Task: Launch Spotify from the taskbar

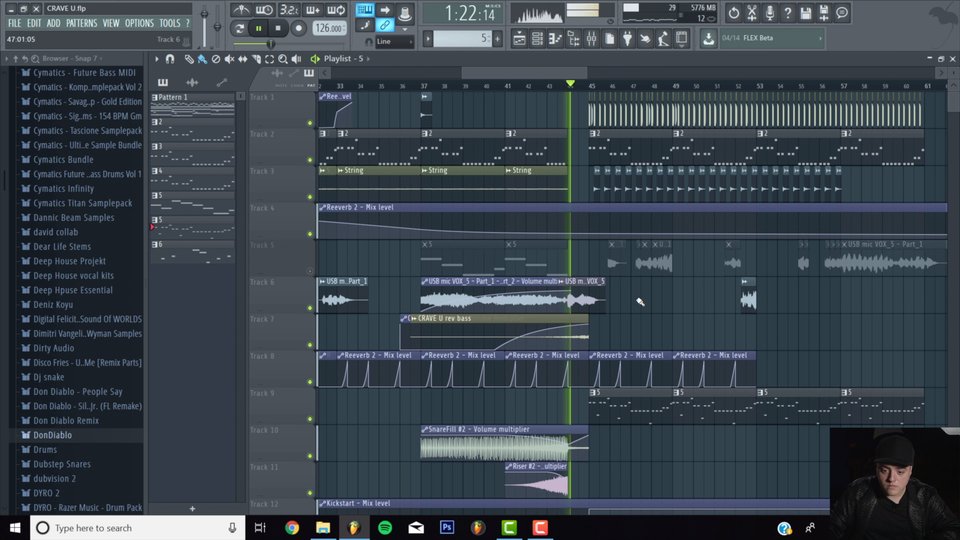Action: [x=384, y=527]
